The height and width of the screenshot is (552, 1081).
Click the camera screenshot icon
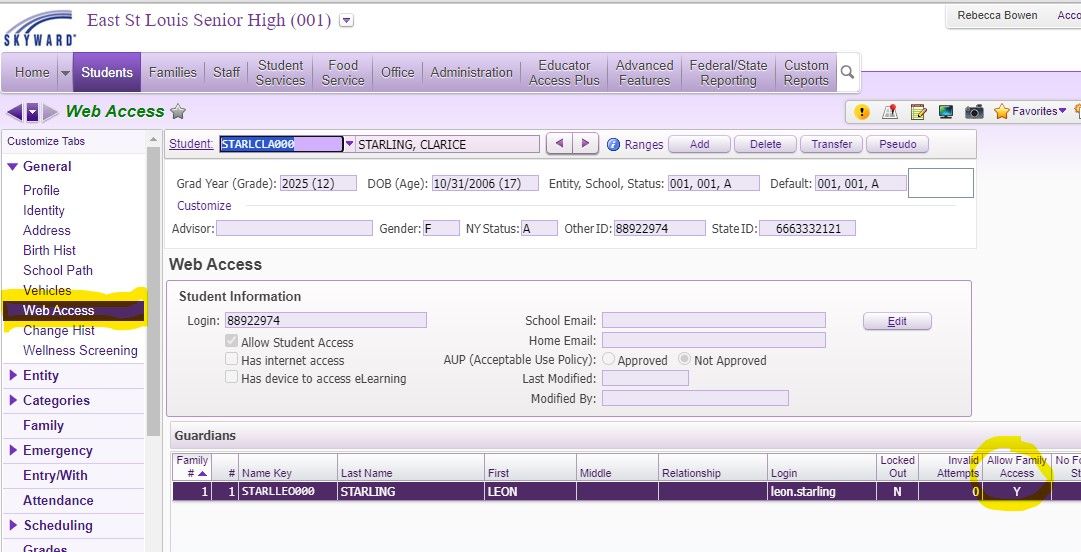[973, 112]
